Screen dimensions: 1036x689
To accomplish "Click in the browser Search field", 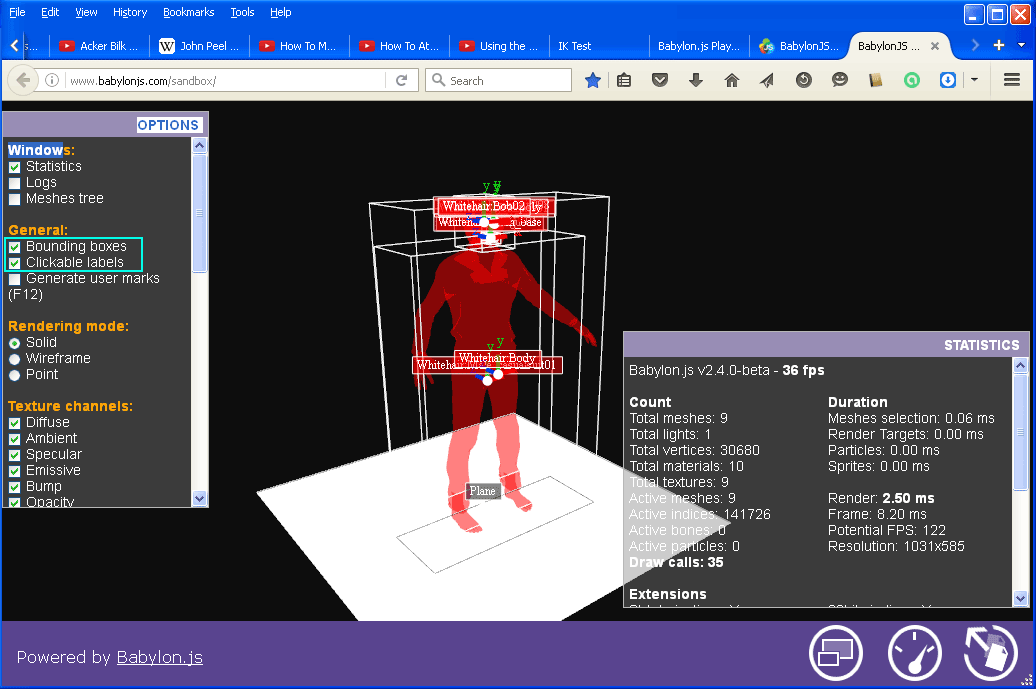I will pyautogui.click(x=498, y=81).
